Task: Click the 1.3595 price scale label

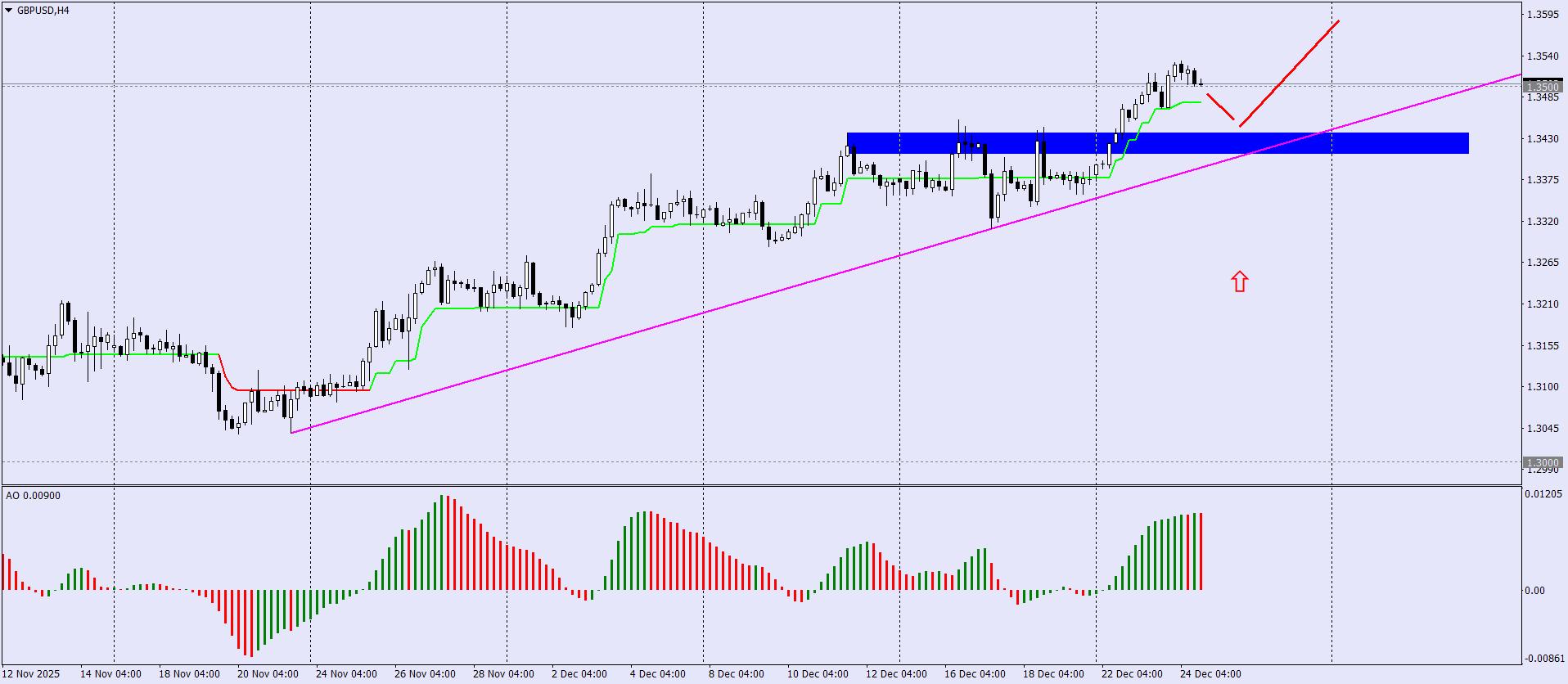Action: pyautogui.click(x=1543, y=15)
